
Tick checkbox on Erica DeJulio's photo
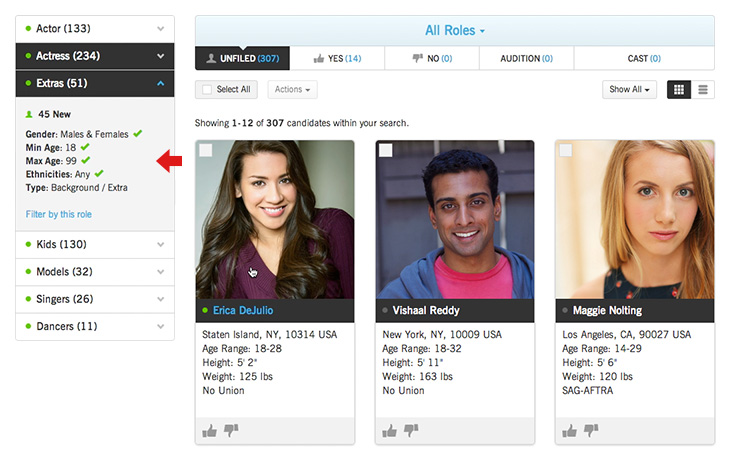(x=206, y=151)
